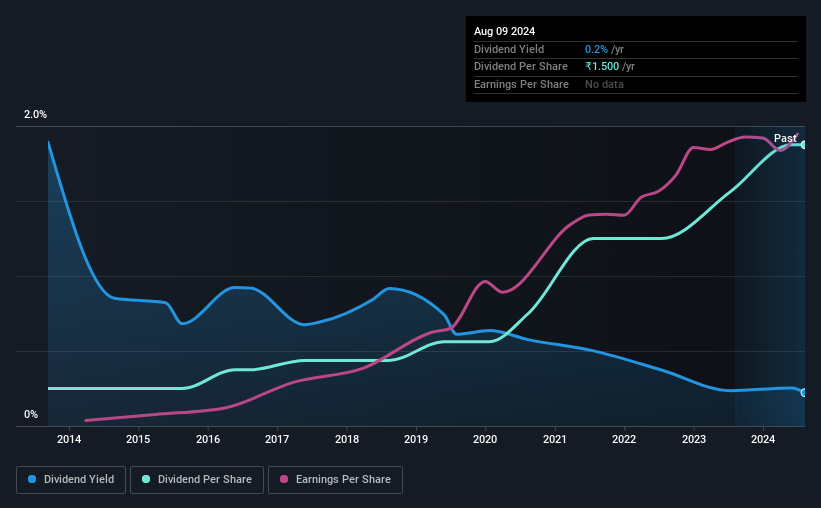Screen dimensions: 821x508
Task: Select the 2024 x-axis label
Action: [763, 439]
